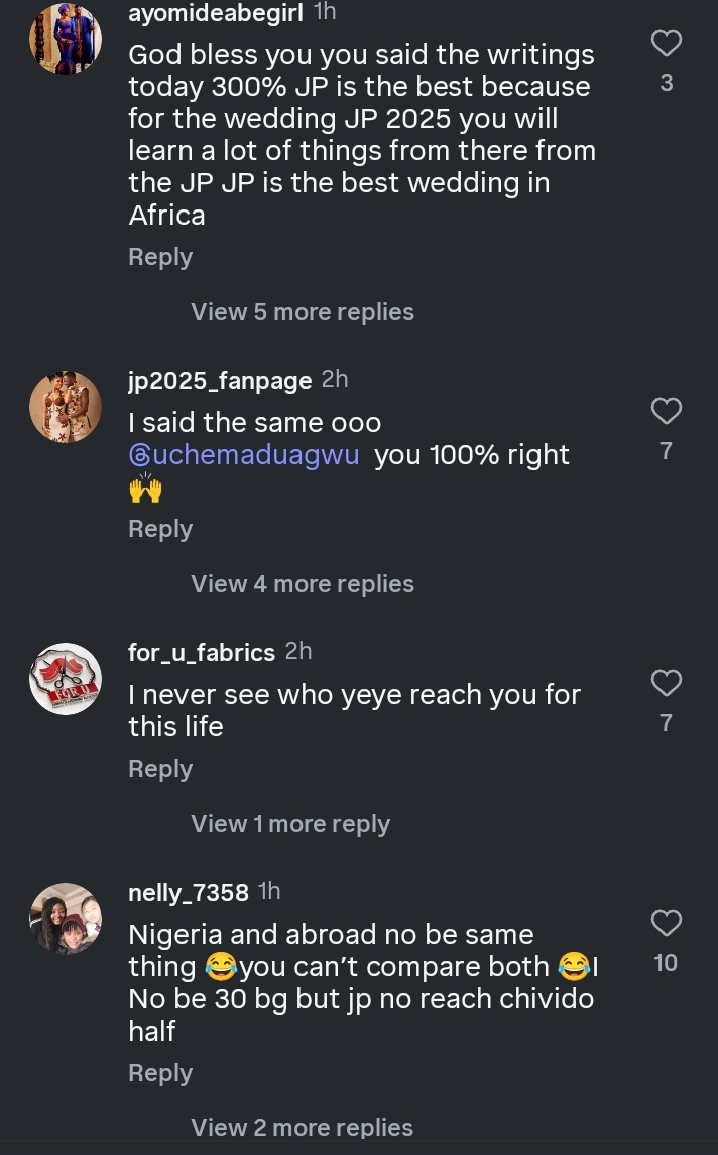Expand View 2 more replies
Viewport: 718px width, 1155px height.
click(302, 1128)
